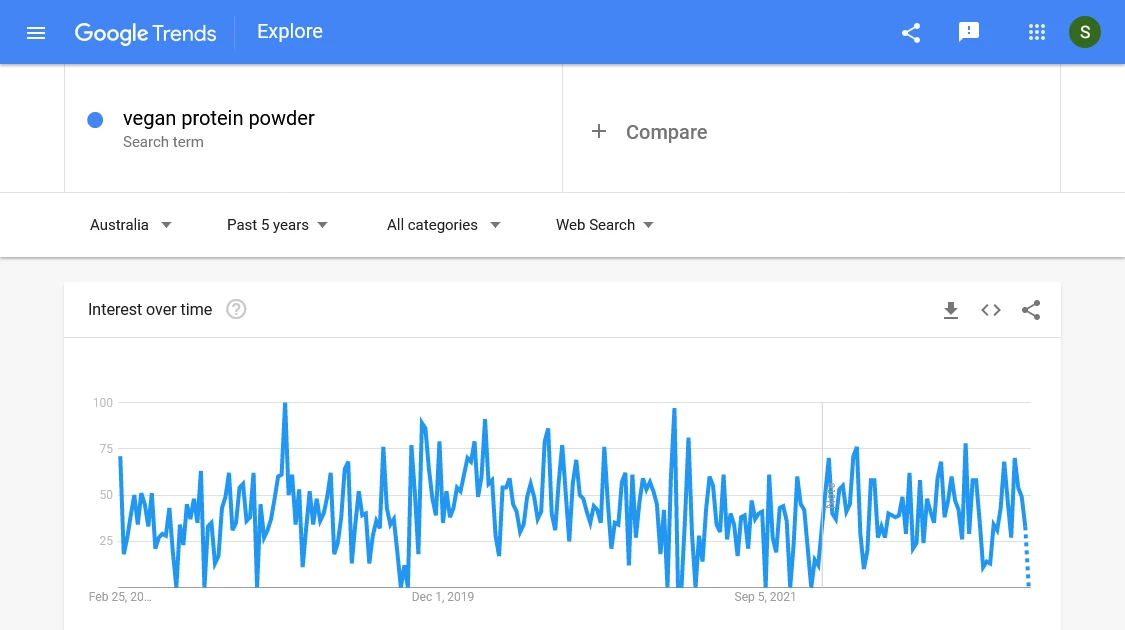
Task: Open the Web Search type dropdown
Action: coord(605,225)
